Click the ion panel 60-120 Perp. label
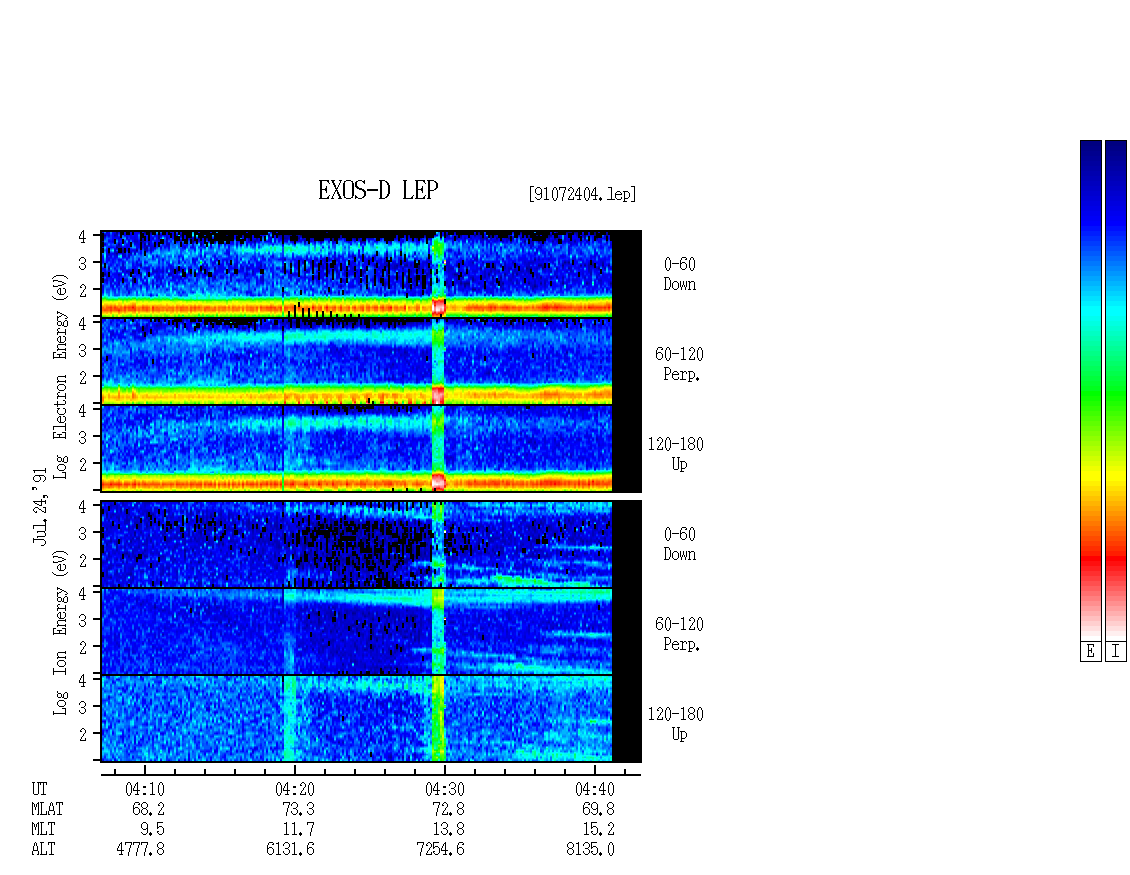Image resolution: width=1130 pixels, height=875 pixels. point(679,634)
